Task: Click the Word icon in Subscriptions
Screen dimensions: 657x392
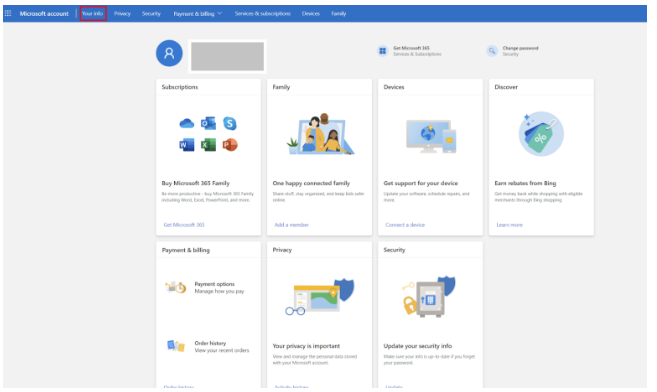Action: 186,145
